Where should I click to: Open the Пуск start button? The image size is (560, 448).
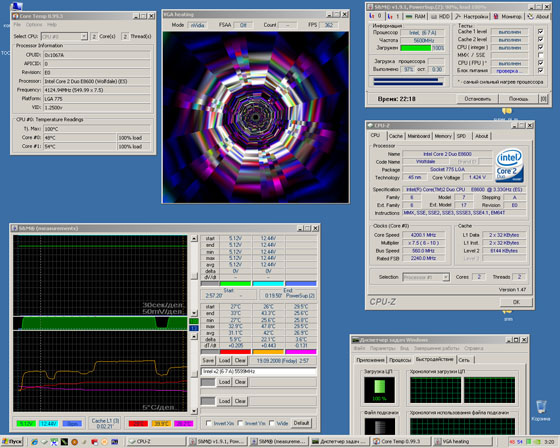click(11, 442)
